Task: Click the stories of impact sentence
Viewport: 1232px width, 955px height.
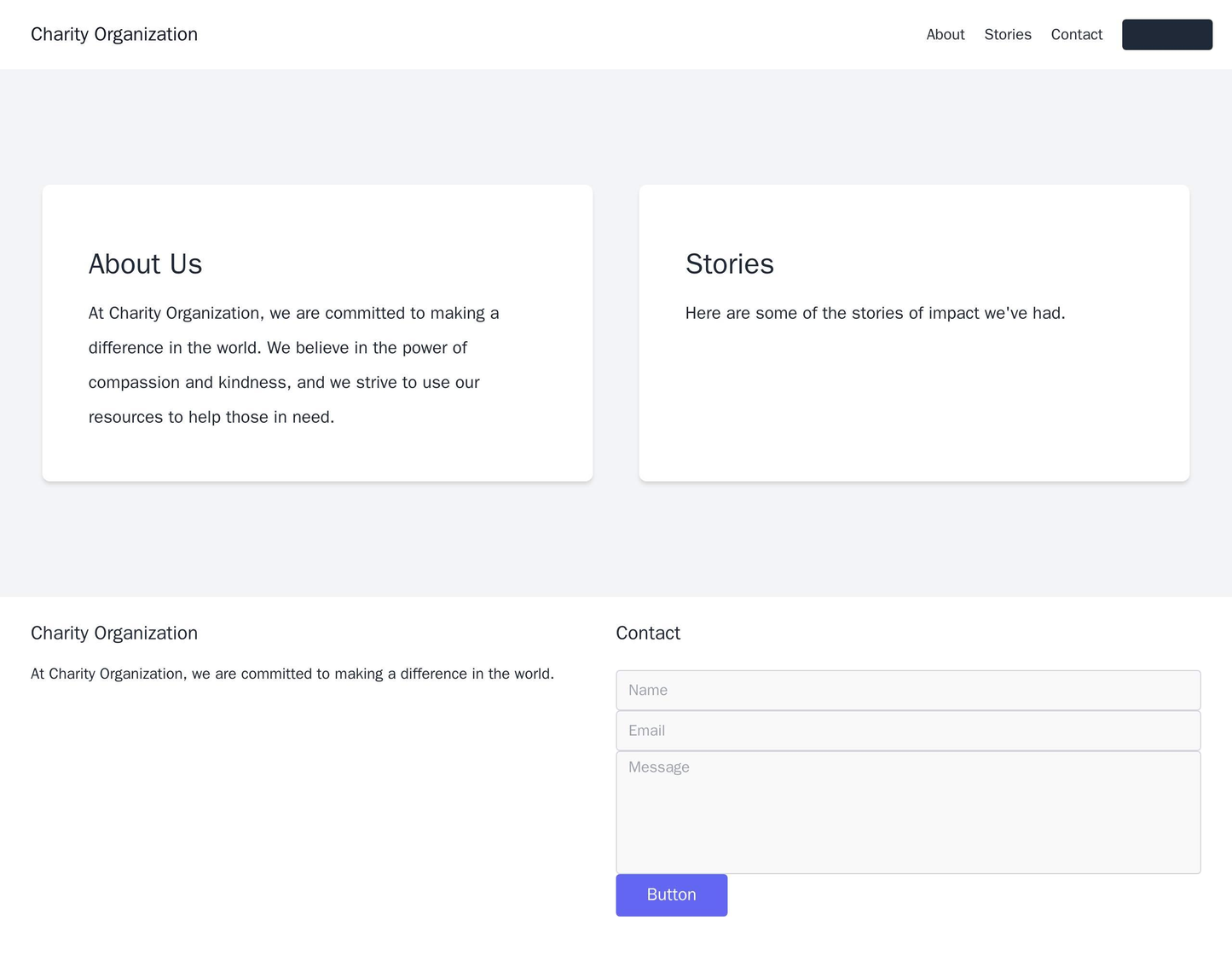Action: (x=875, y=313)
